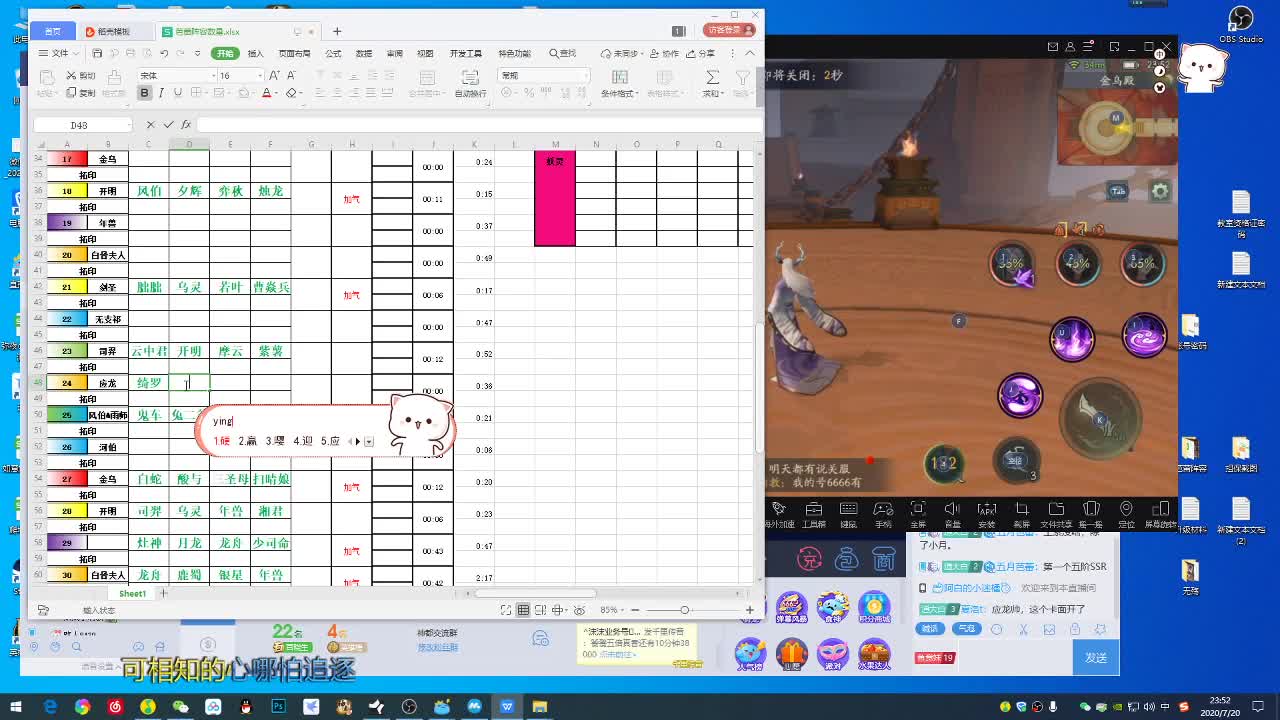1280x720 pixels.
Task: Click the 自动换行 wrap text button
Action: pyautogui.click(x=470, y=84)
